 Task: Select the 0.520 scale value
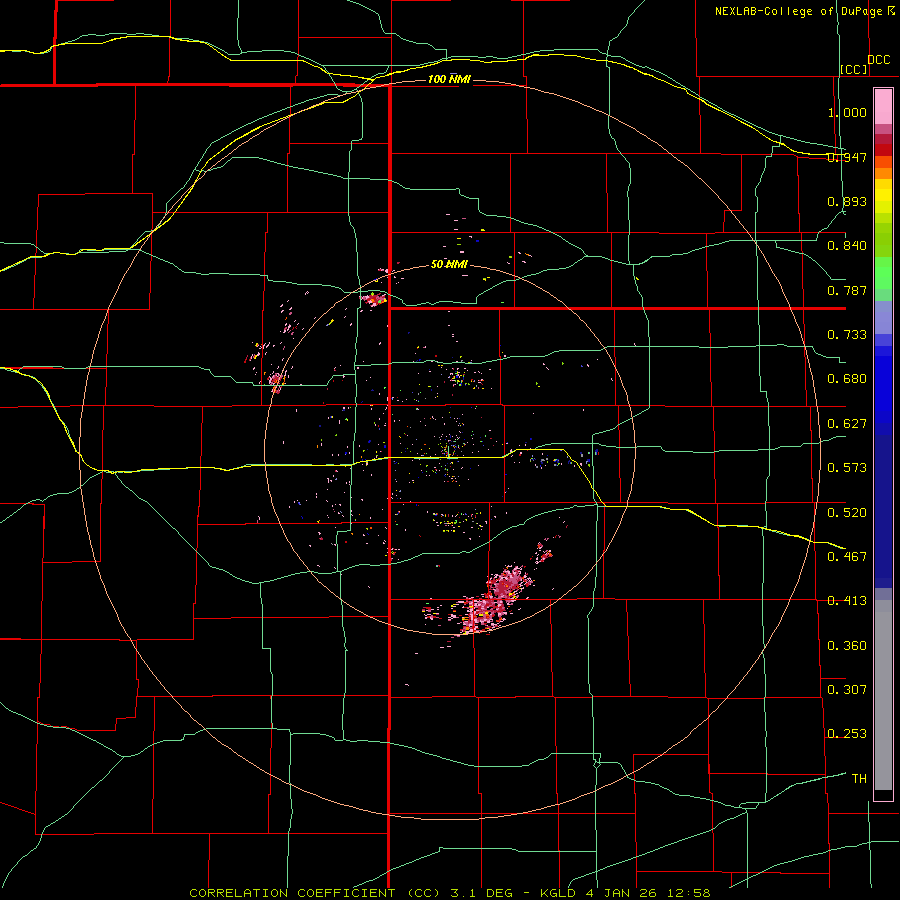click(x=847, y=513)
